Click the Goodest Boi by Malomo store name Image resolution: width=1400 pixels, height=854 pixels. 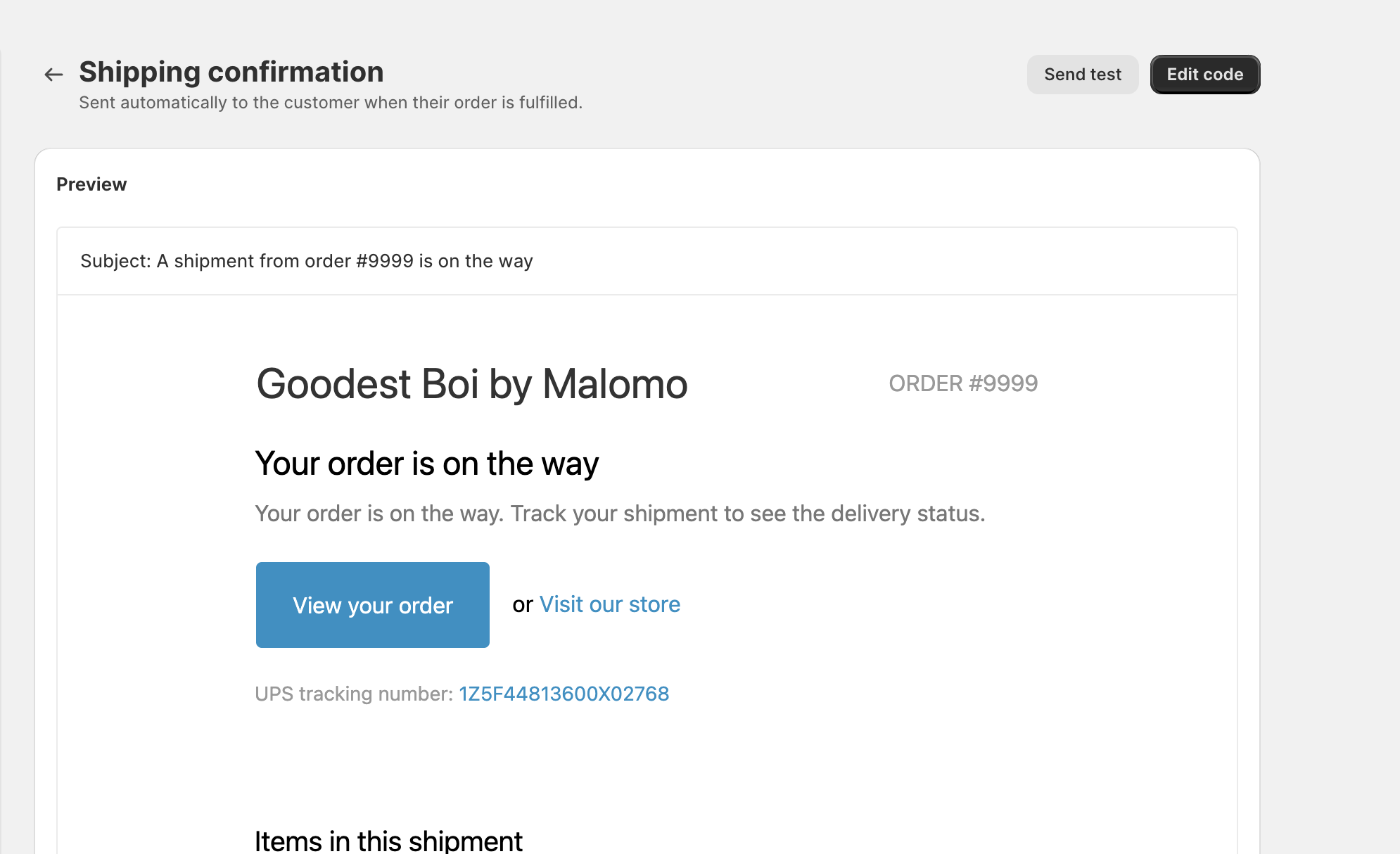[471, 384]
